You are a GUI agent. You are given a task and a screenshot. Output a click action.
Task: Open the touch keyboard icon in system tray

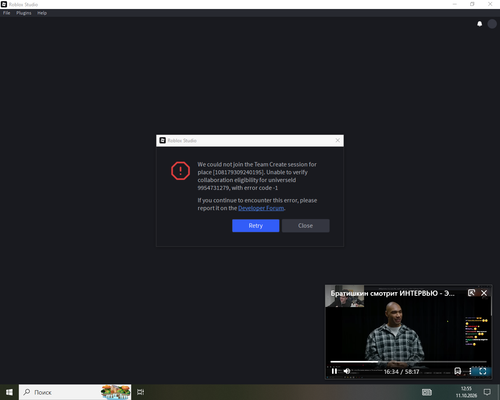coord(427,392)
